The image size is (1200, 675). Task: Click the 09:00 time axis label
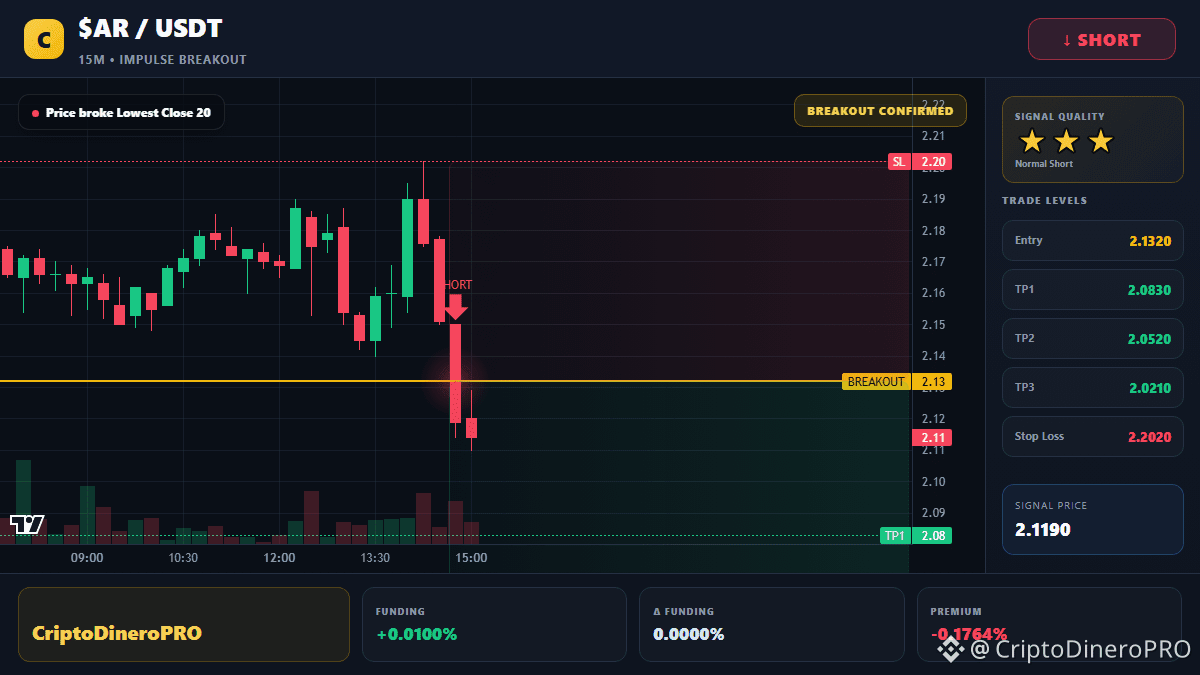click(87, 557)
